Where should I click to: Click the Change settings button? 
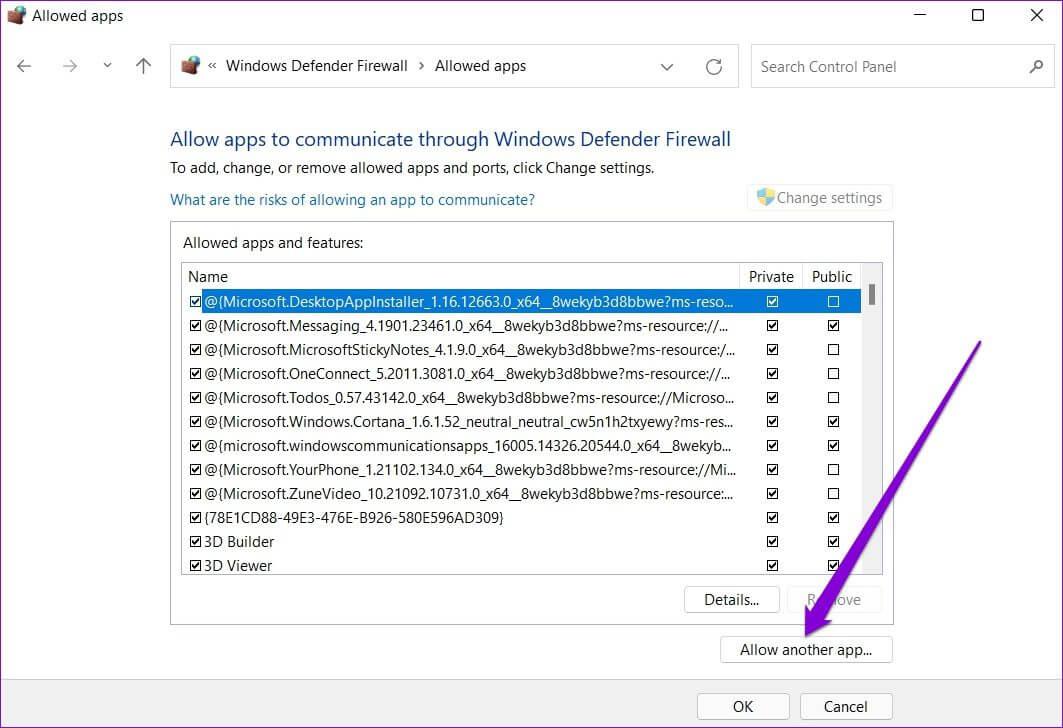point(820,198)
